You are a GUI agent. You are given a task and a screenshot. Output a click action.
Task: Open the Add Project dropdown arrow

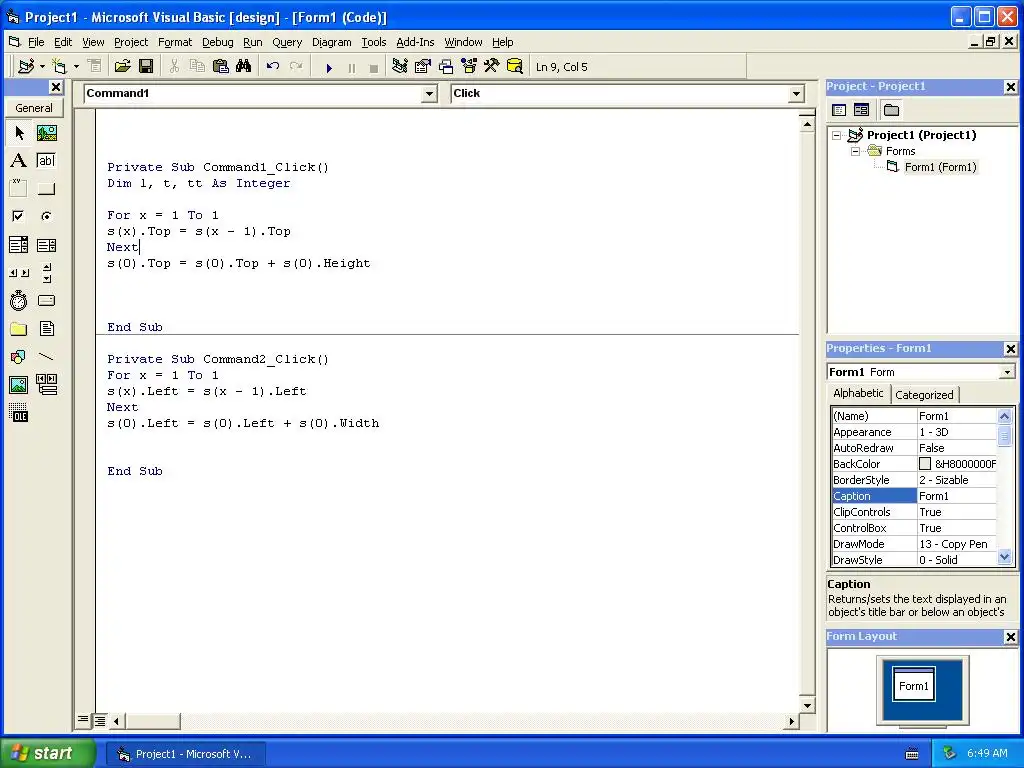pyautogui.click(x=42, y=67)
